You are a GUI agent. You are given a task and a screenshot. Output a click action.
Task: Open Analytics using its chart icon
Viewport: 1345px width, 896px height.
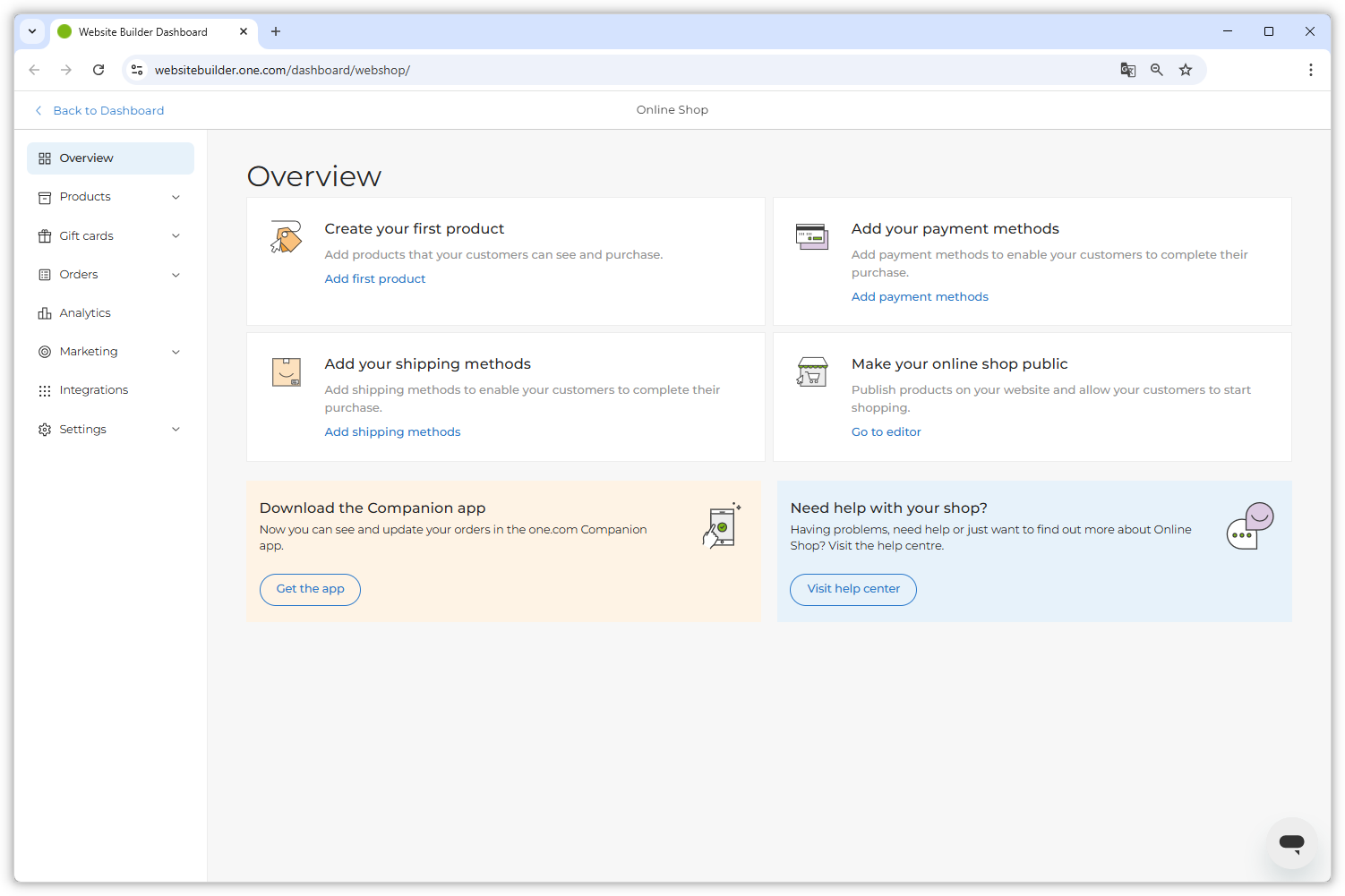click(x=45, y=312)
